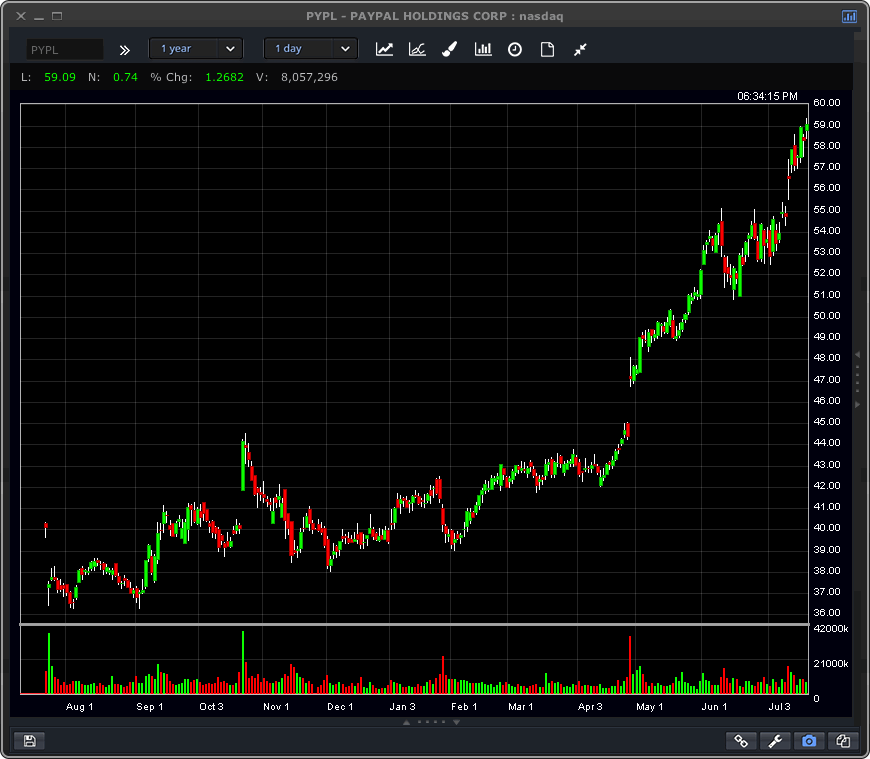The height and width of the screenshot is (759, 870).
Task: Click the up arrow on bottom panel handle
Action: tap(407, 721)
